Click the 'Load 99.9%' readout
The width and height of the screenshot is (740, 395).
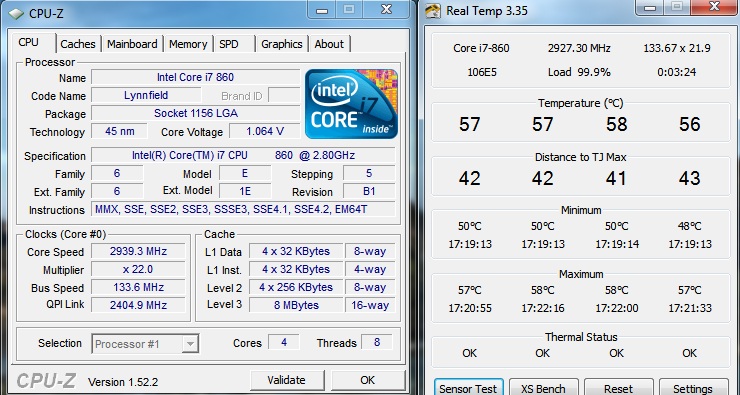click(579, 72)
